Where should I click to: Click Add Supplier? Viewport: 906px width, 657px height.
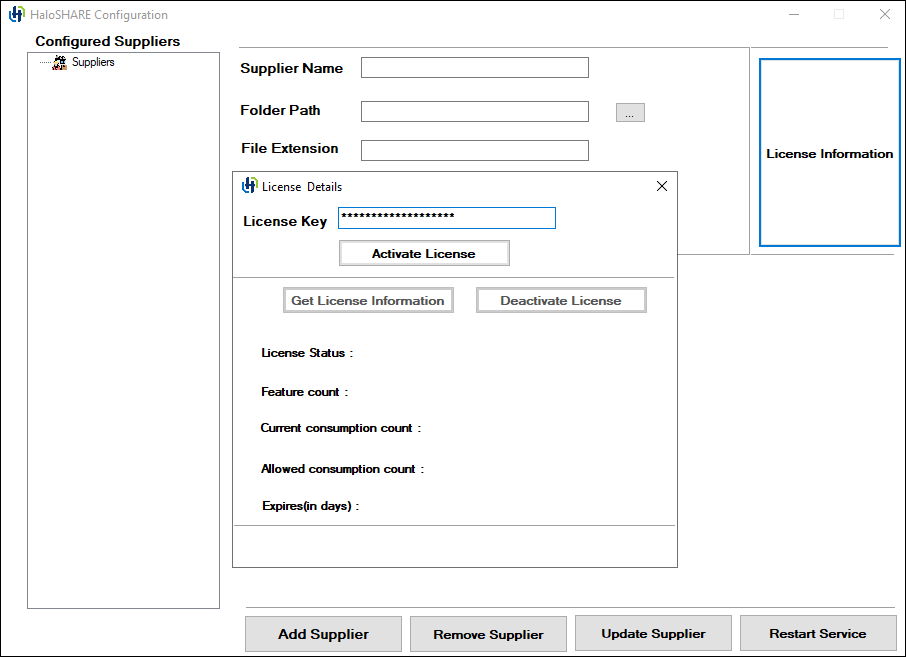[x=323, y=633]
